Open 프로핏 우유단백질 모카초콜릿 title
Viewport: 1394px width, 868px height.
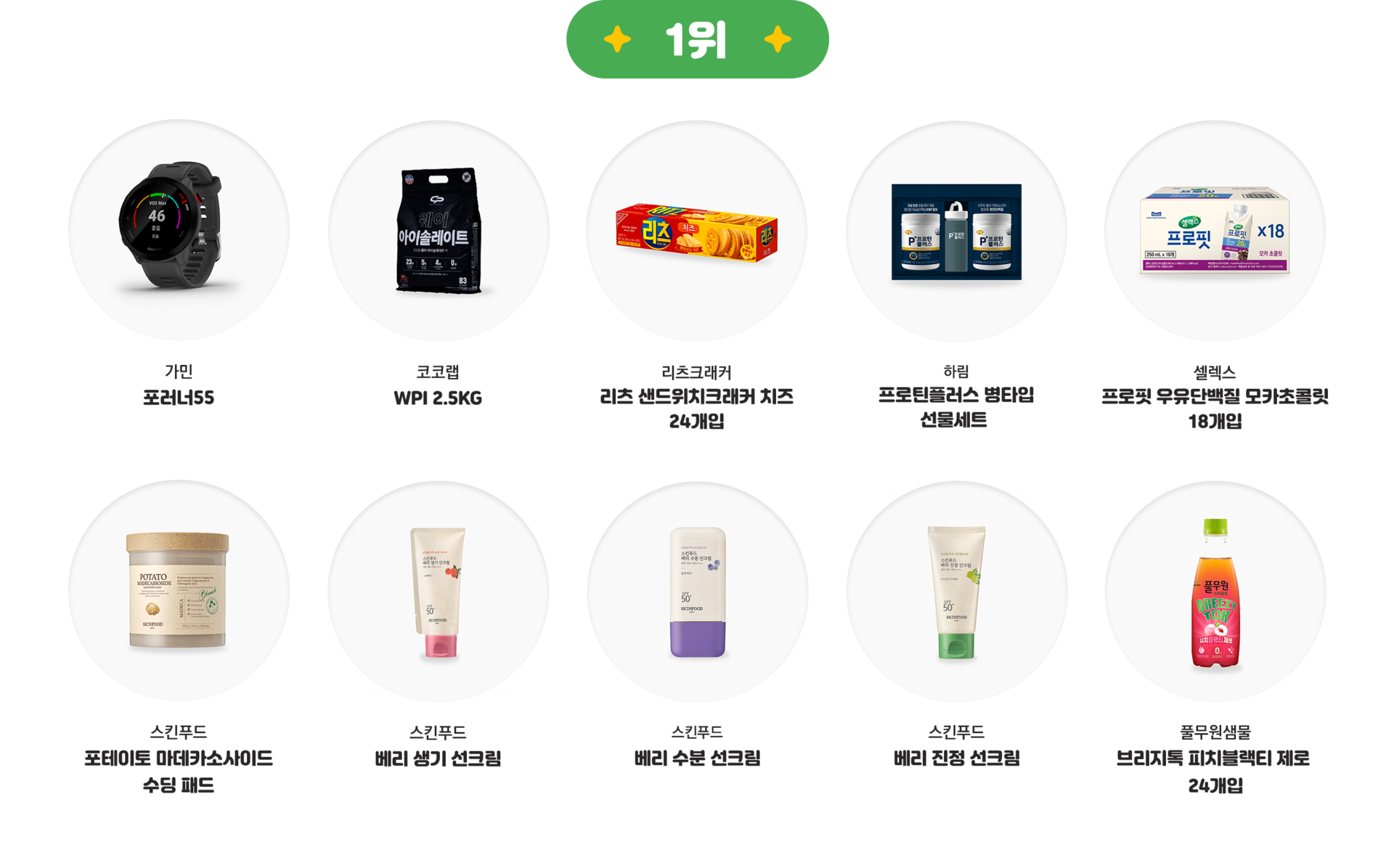1215,409
